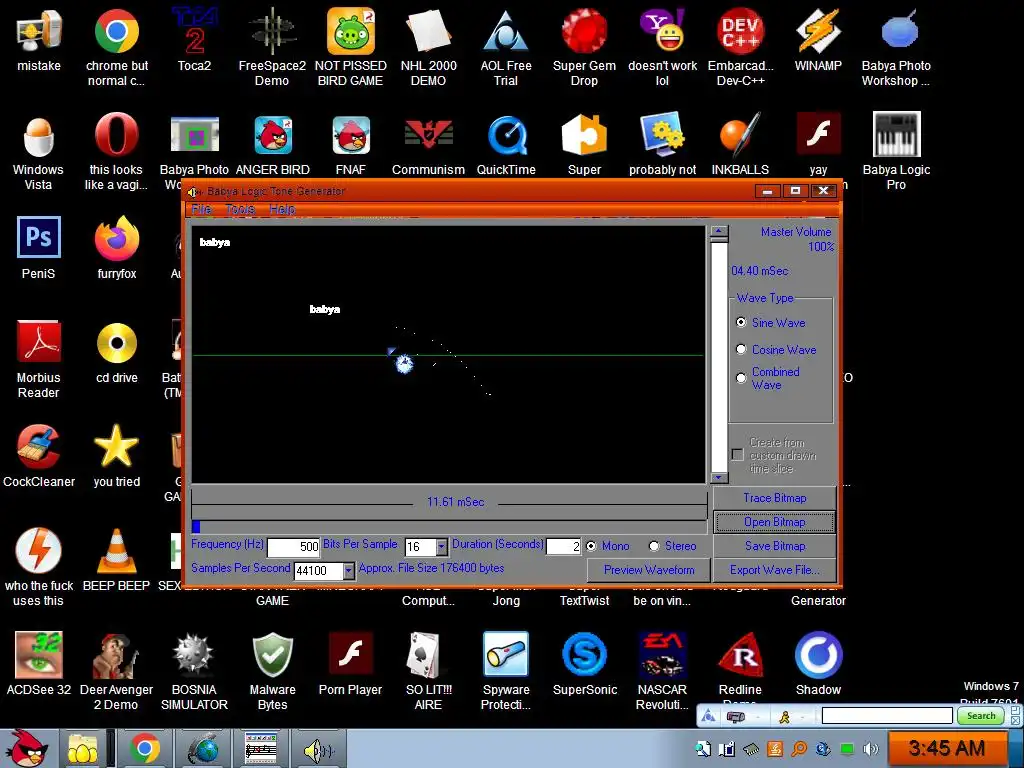Select the QuickTime desktop icon
Viewport: 1024px width, 768px height.
(506, 144)
